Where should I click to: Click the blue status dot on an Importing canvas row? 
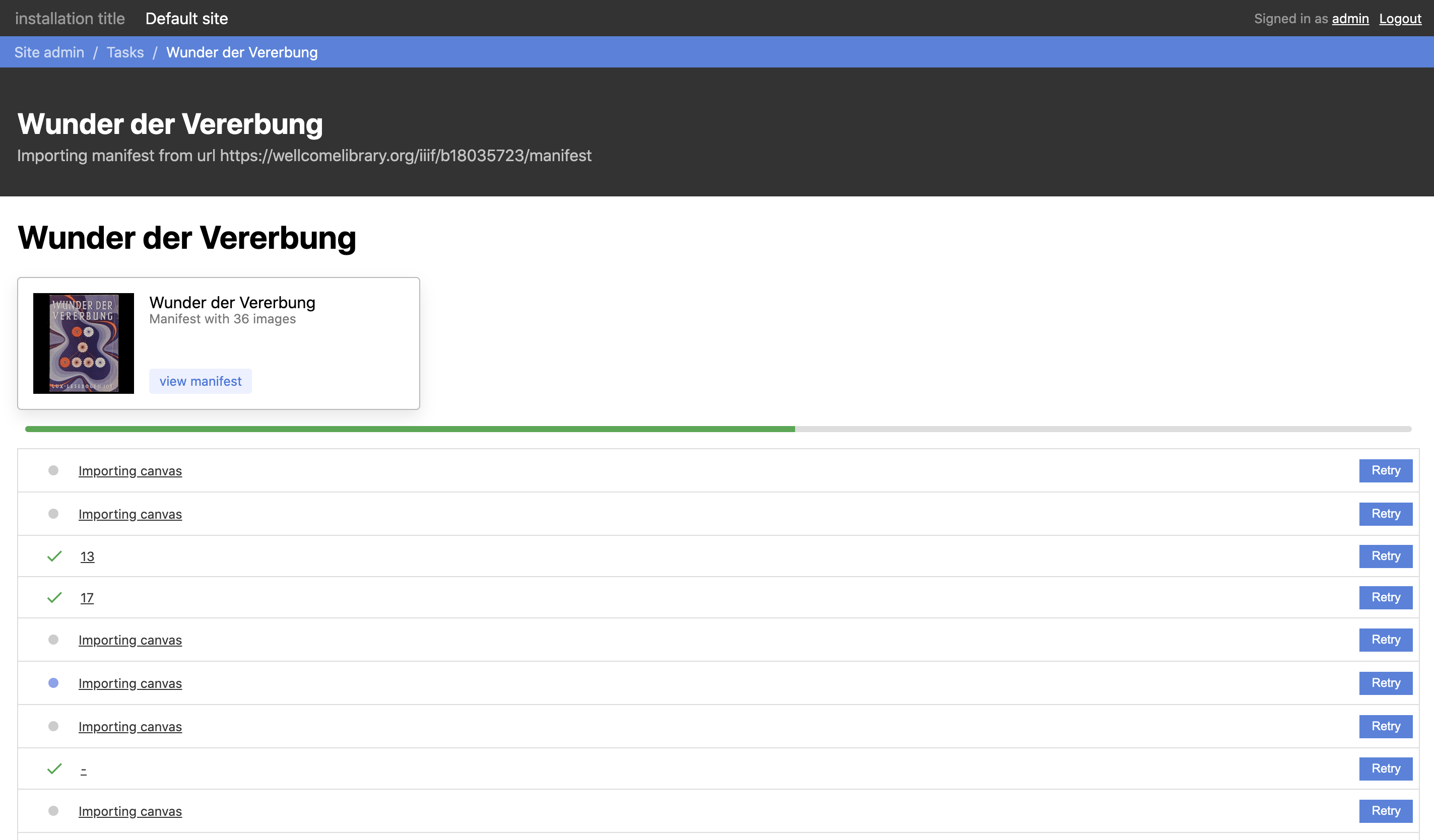pyautogui.click(x=54, y=682)
